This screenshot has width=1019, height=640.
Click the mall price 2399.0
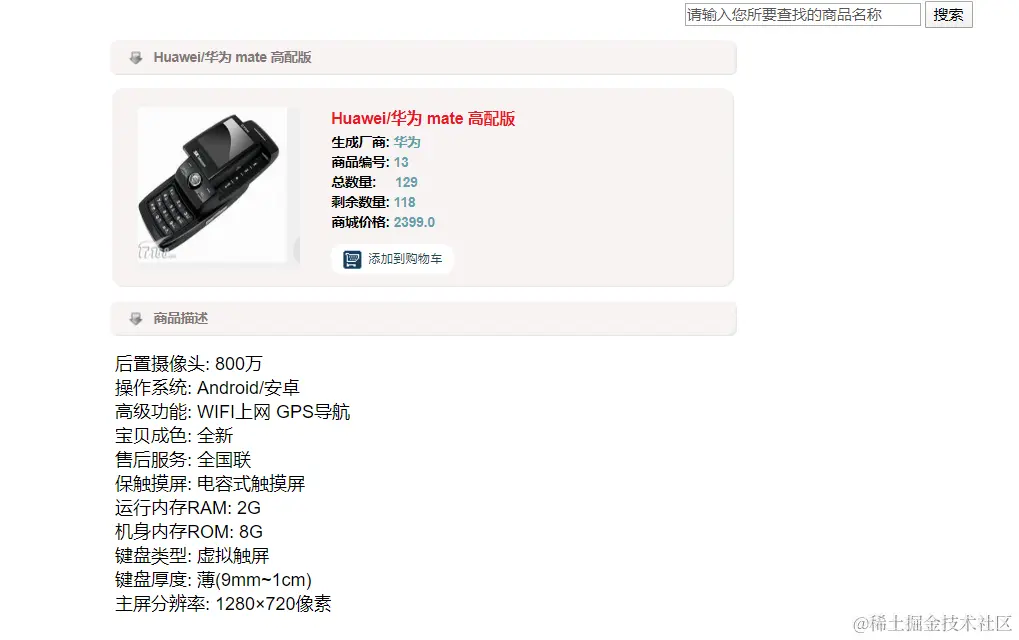tap(414, 222)
